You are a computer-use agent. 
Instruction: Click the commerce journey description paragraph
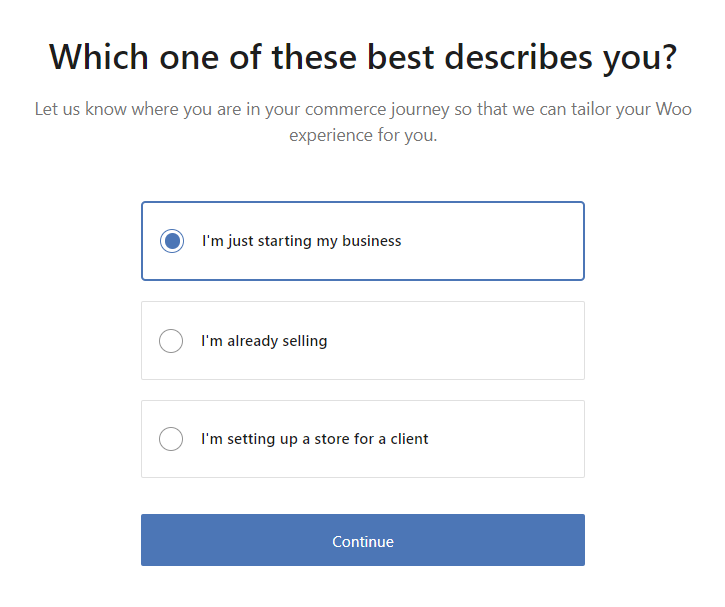[x=362, y=122]
